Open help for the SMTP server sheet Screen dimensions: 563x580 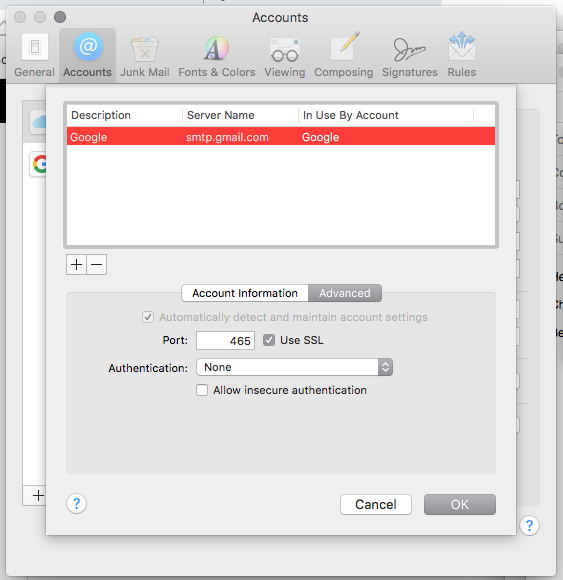77,503
